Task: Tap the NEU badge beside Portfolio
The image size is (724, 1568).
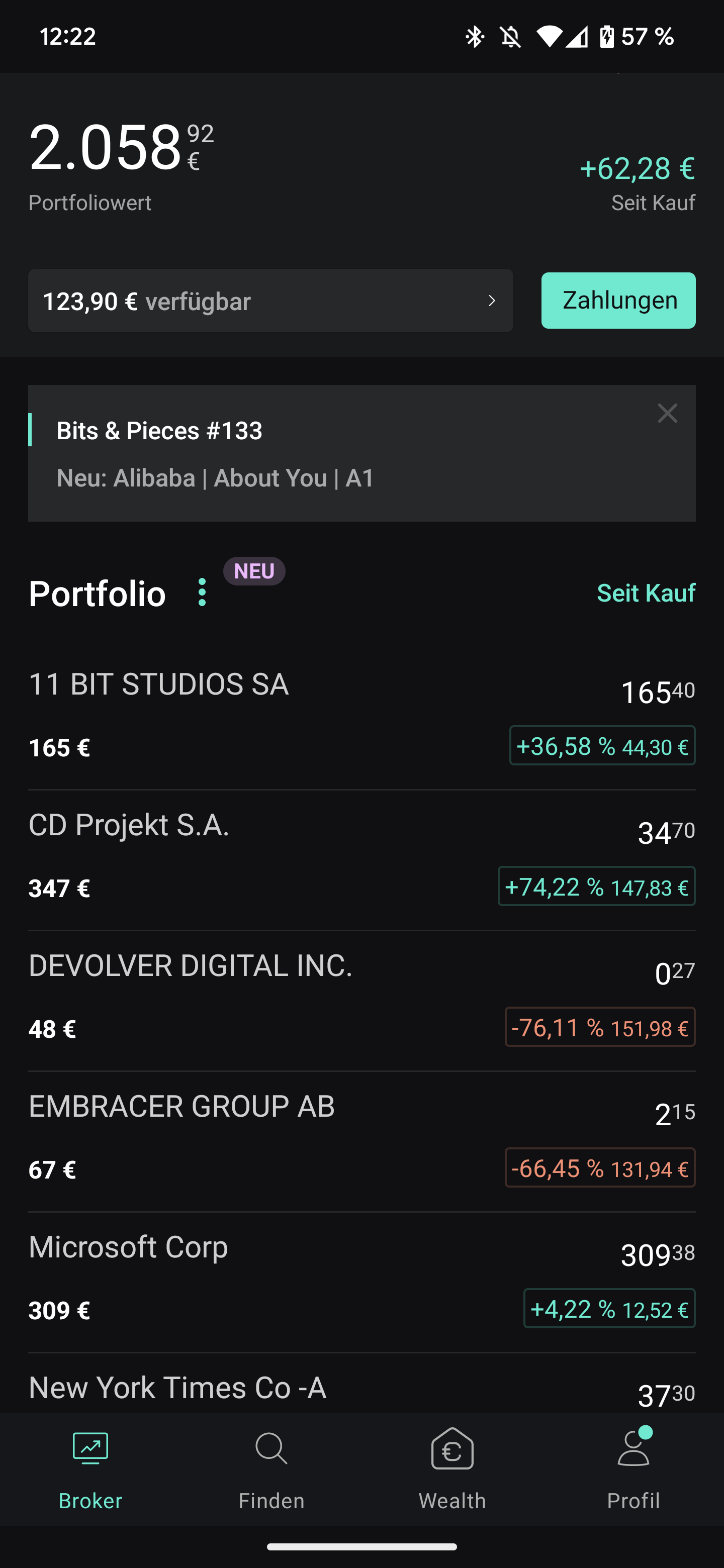Action: point(254,571)
